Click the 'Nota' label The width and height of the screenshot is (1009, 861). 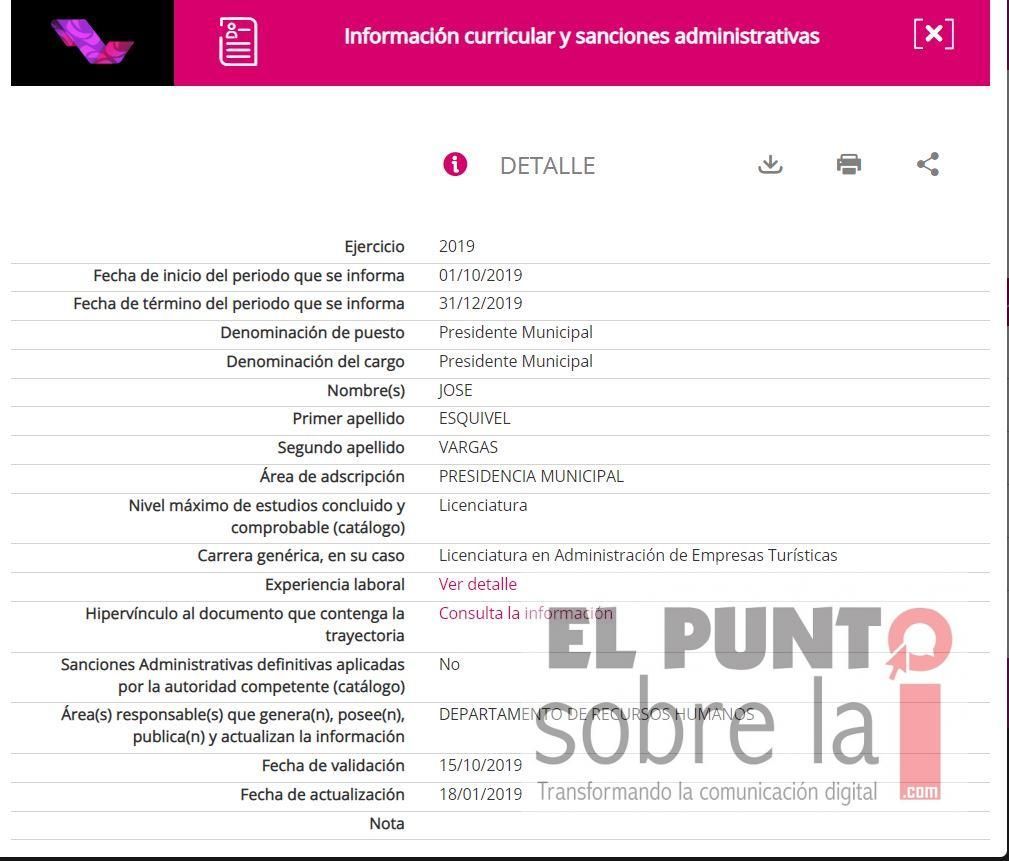point(387,824)
